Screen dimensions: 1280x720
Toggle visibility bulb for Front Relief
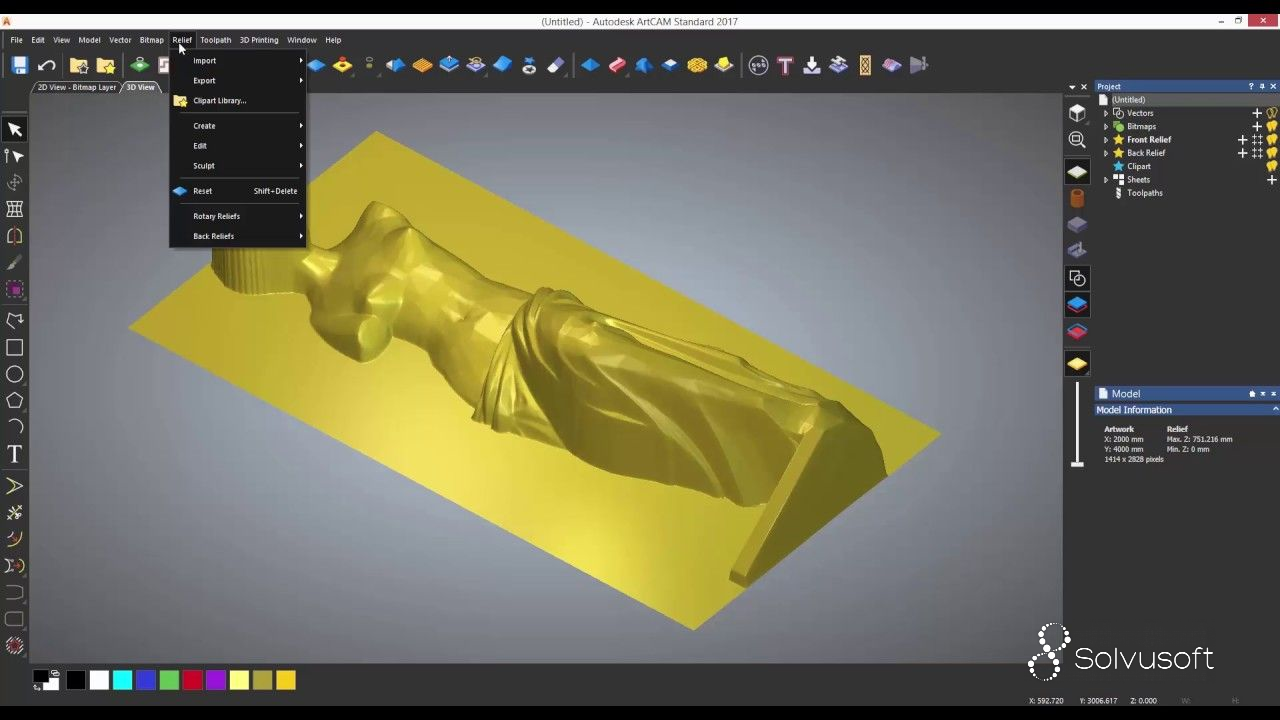click(1272, 140)
